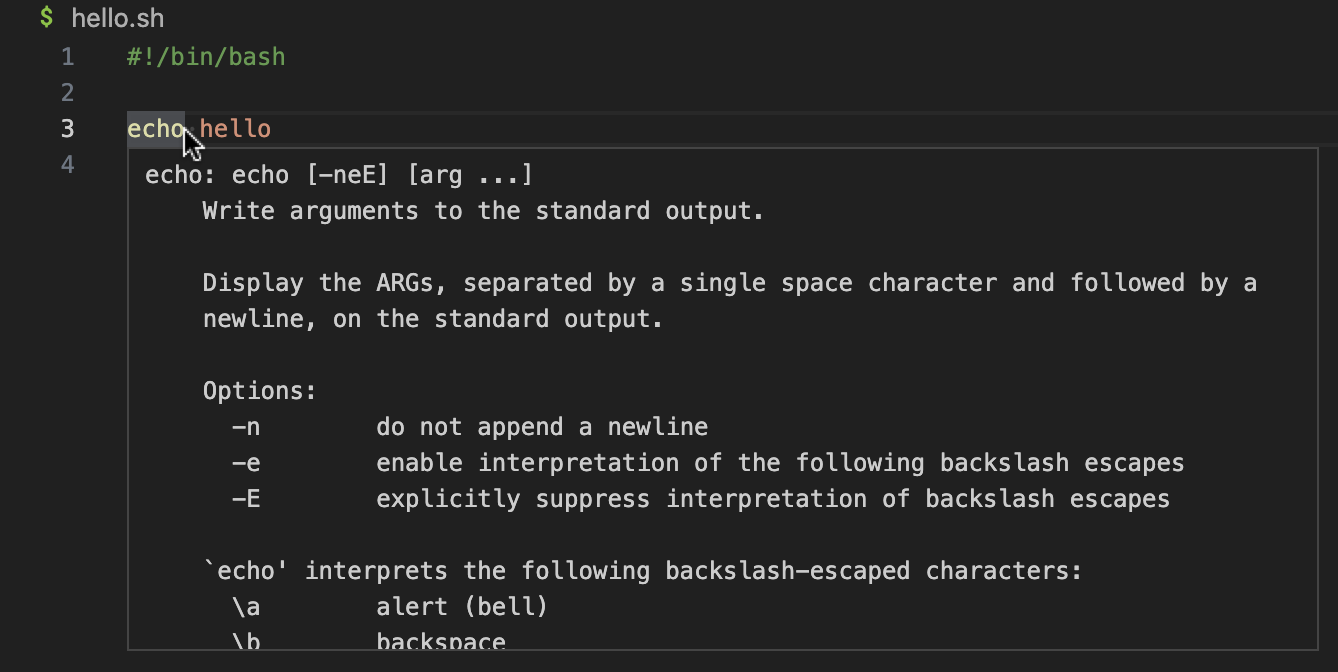Click the Options: heading in hover popup
Viewport: 1338px width, 672px height.
click(260, 391)
